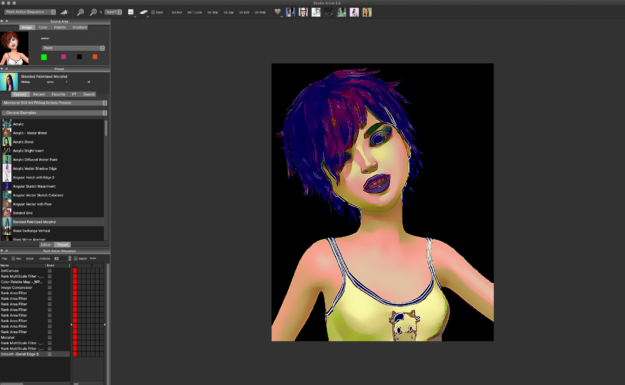Click the second zoom magnifier icon in toolbar

pyautogui.click(x=93, y=12)
